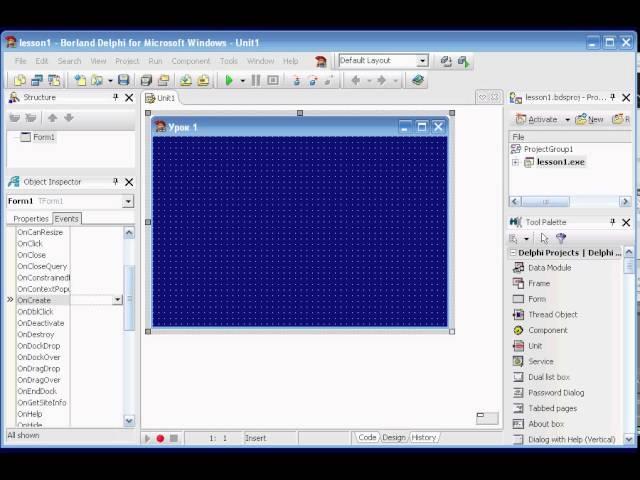This screenshot has height=480, width=640.
Task: Open the Component menu
Action: coord(191,61)
